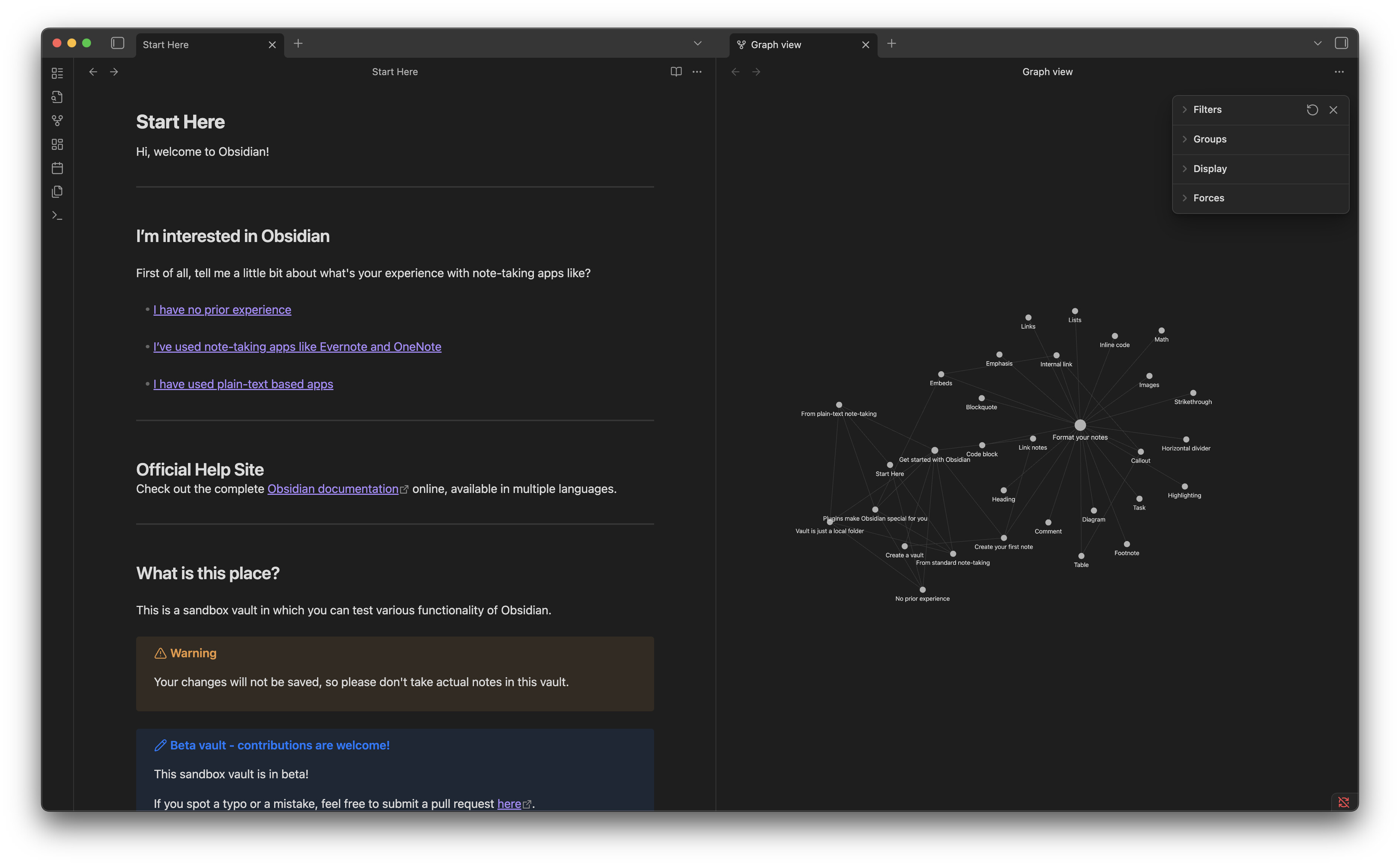The image size is (1400, 866).
Task: Open the quick switcher file icon
Action: [57, 97]
